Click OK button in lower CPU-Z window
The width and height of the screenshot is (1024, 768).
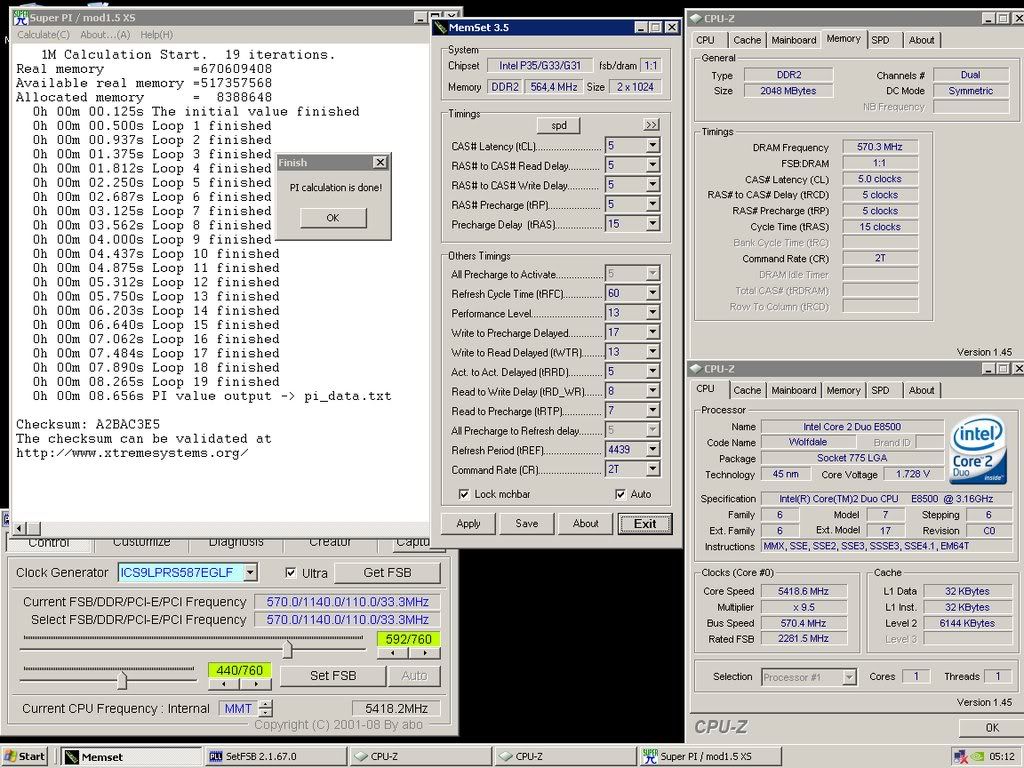[991, 728]
